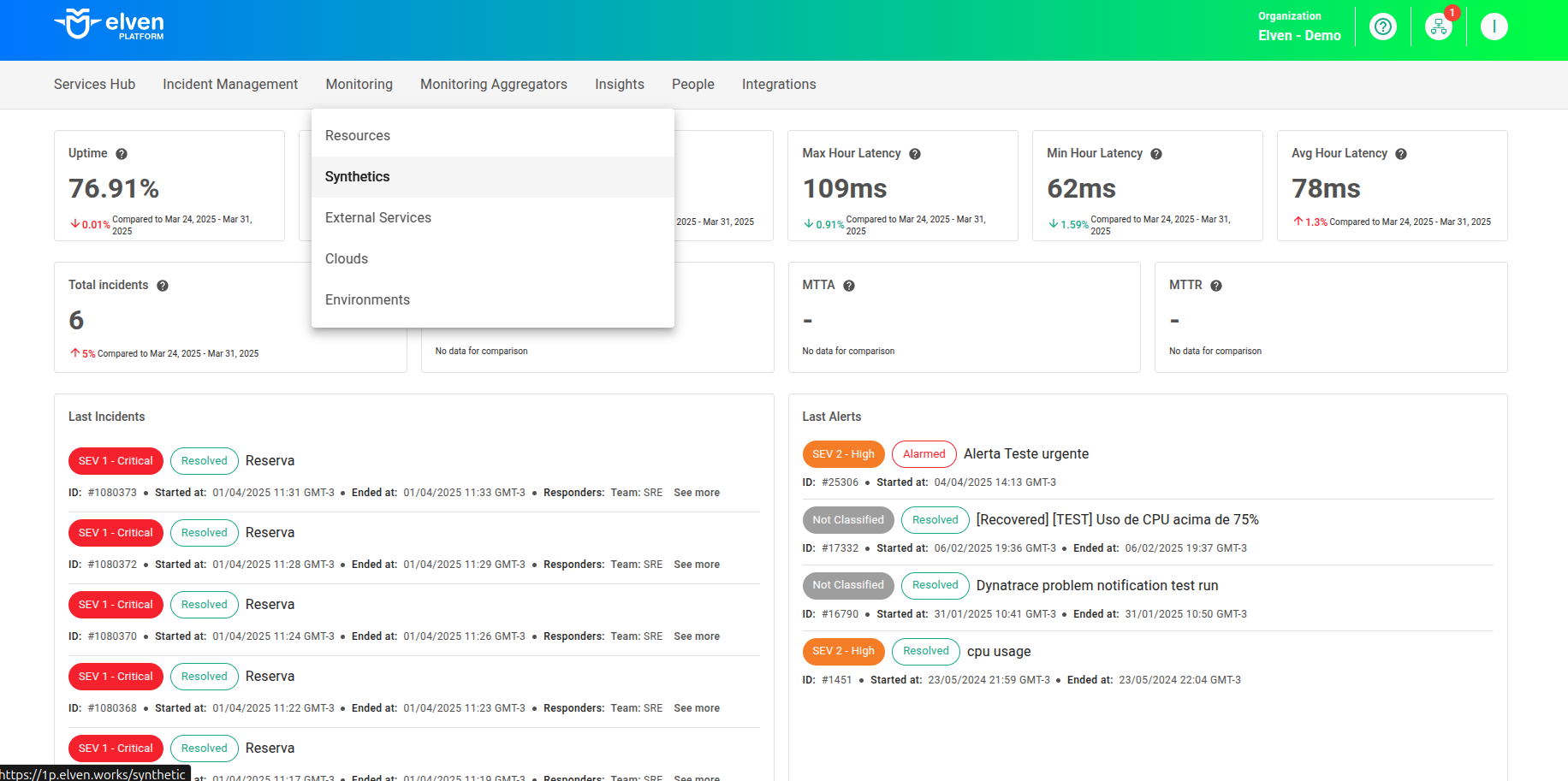Choose External Services menu entry
Image resolution: width=1568 pixels, height=781 pixels.
377,218
